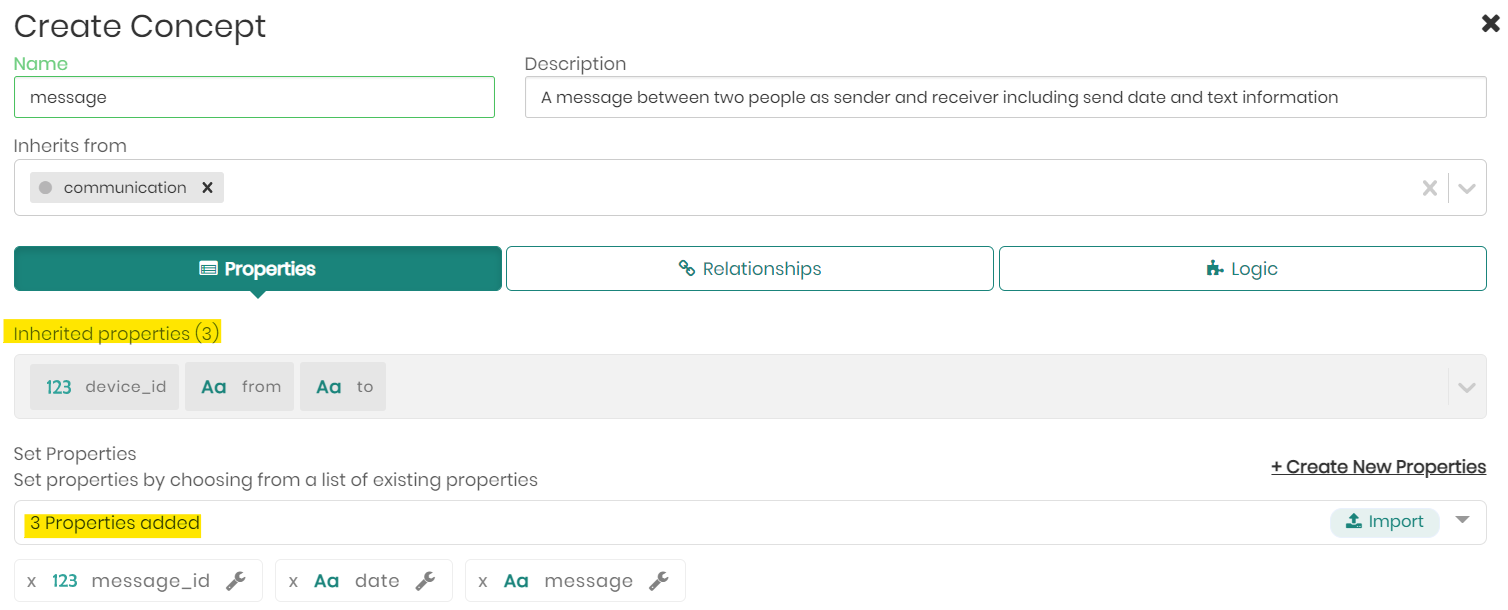Switch to the Logic tab
Viewport: 1508px width, 610px height.
coord(1242,269)
